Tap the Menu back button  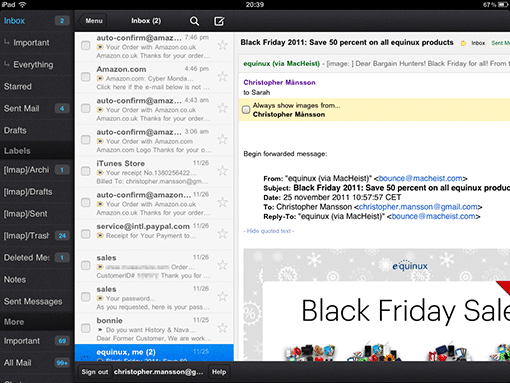pyautogui.click(x=92, y=21)
